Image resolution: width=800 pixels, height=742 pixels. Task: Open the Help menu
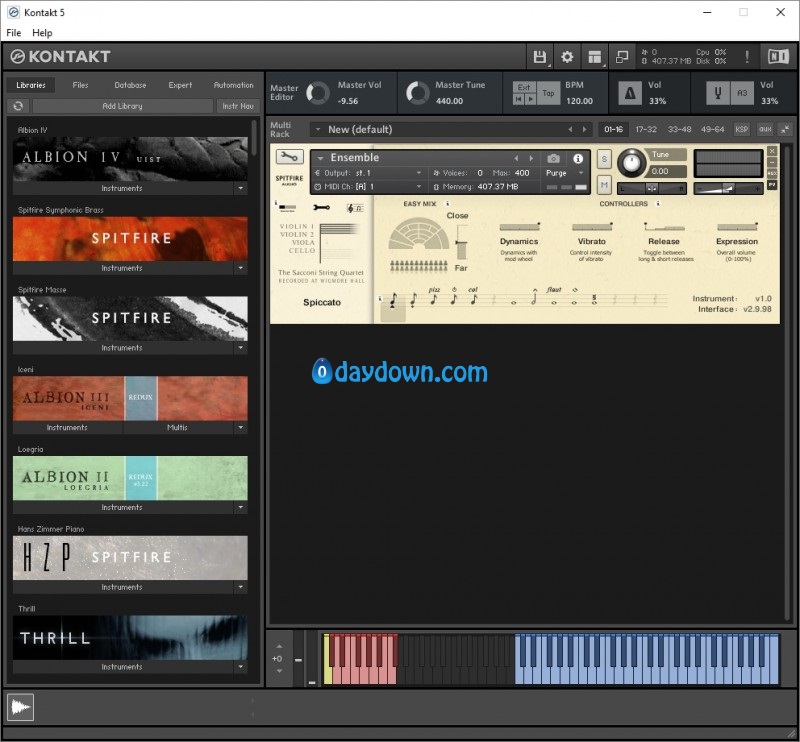[42, 33]
